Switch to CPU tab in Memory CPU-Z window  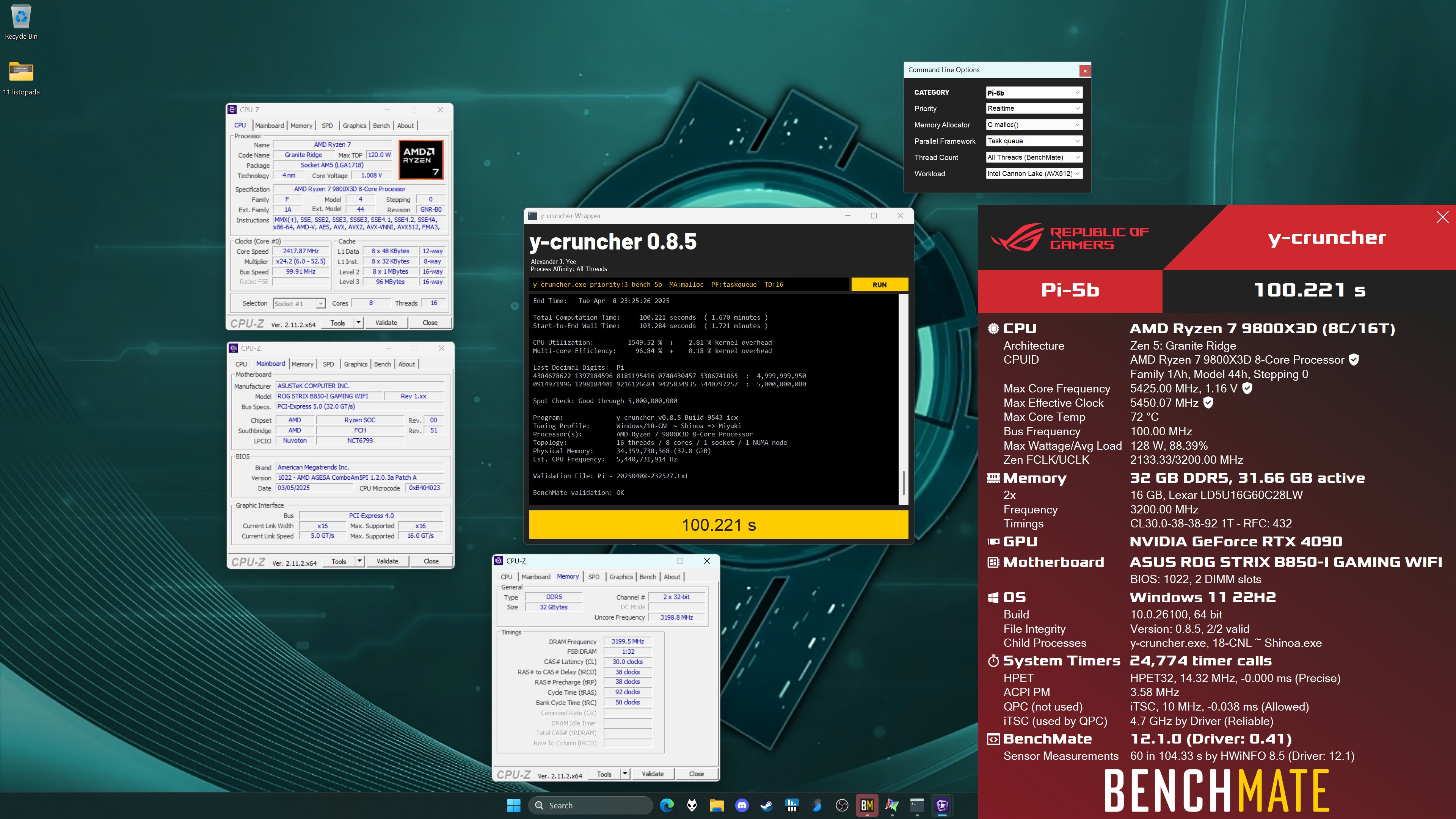(507, 576)
